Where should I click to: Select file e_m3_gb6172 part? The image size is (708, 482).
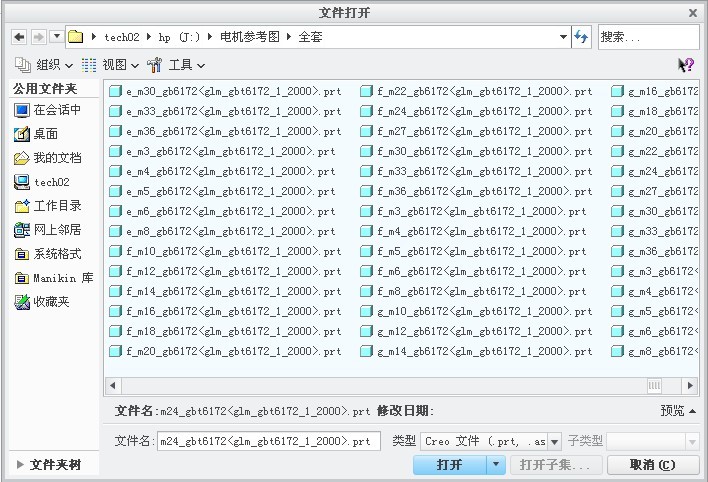pos(222,151)
